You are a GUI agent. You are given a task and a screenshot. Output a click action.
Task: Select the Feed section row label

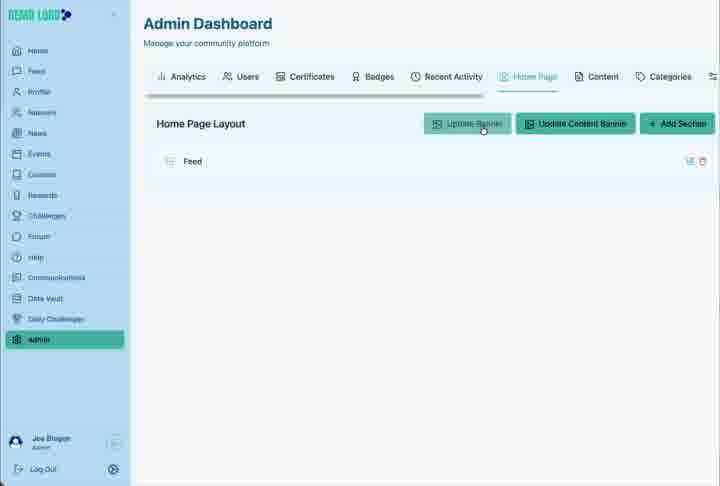(x=192, y=161)
